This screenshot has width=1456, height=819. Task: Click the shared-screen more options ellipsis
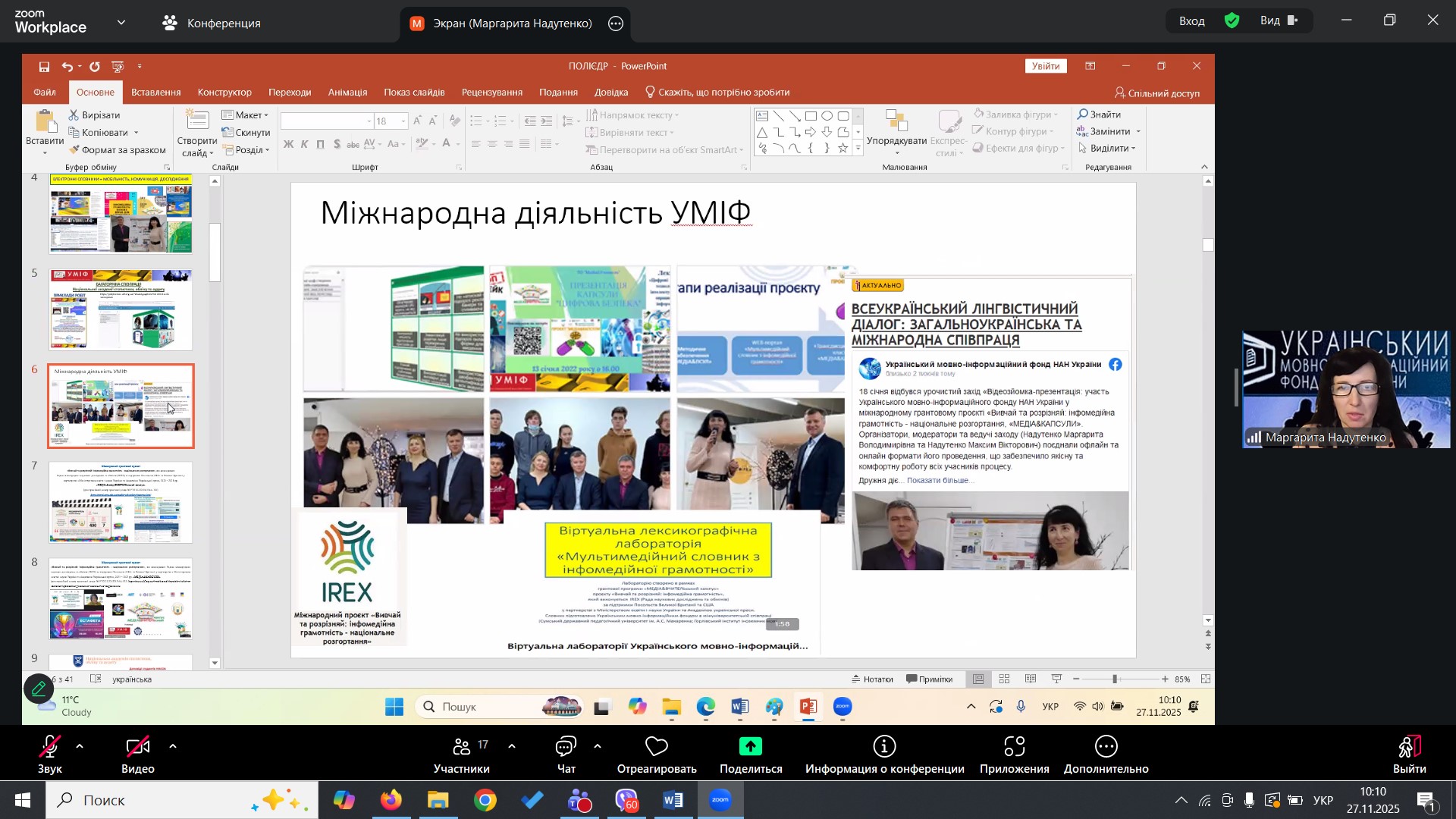pyautogui.click(x=616, y=24)
